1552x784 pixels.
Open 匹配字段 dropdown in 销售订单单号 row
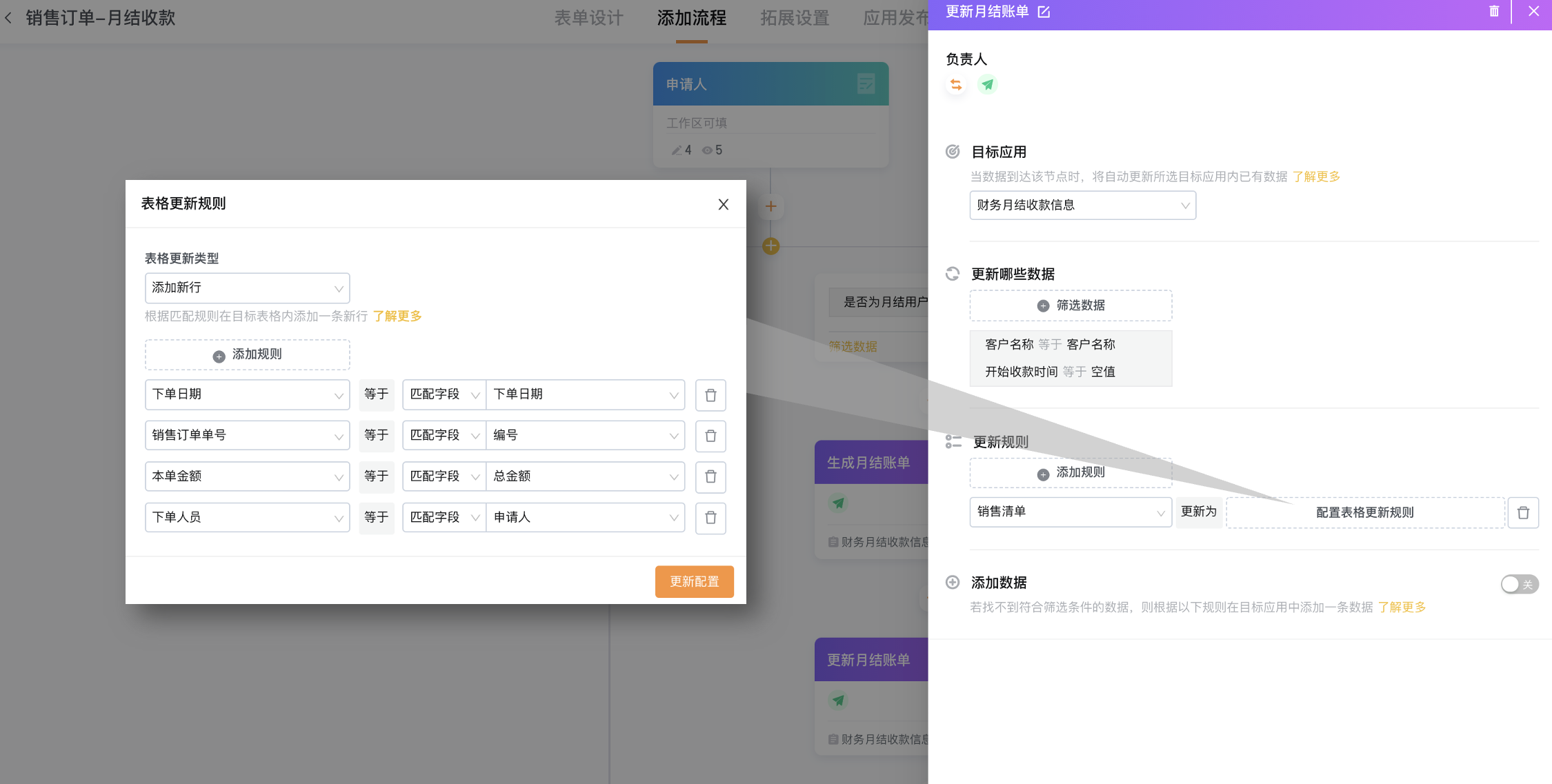pyautogui.click(x=444, y=436)
